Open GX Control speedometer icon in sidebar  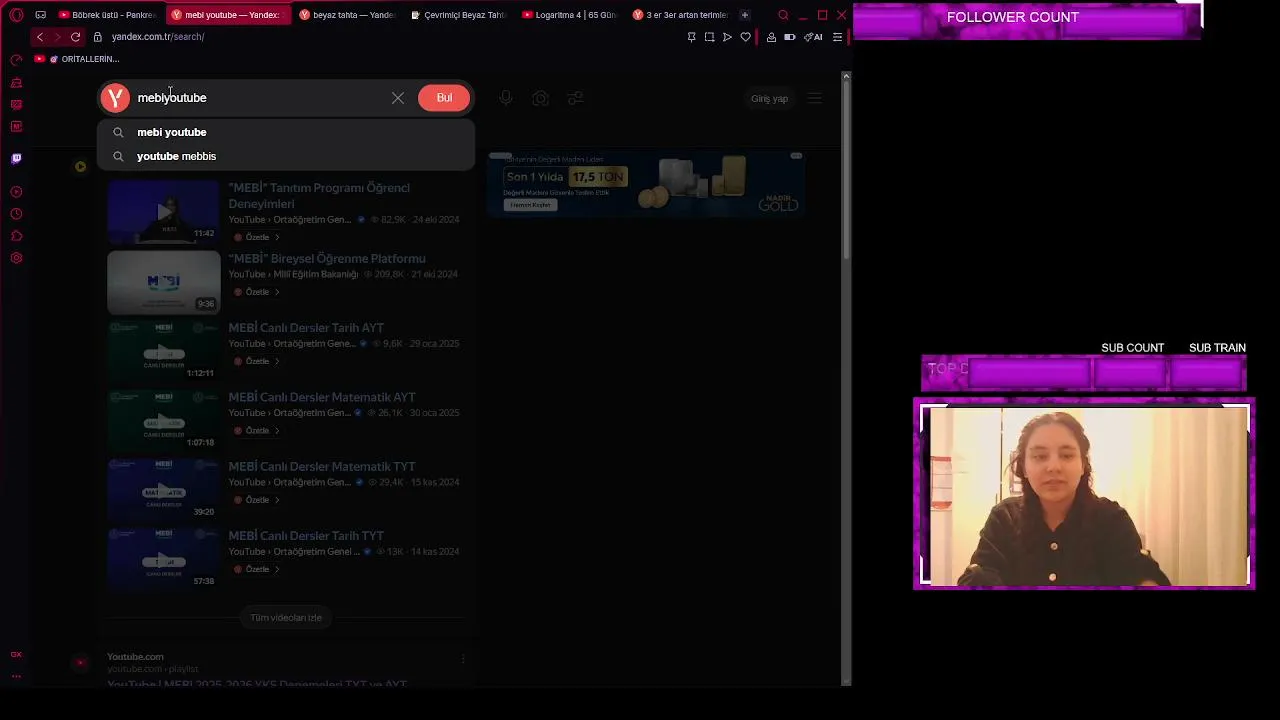16,61
